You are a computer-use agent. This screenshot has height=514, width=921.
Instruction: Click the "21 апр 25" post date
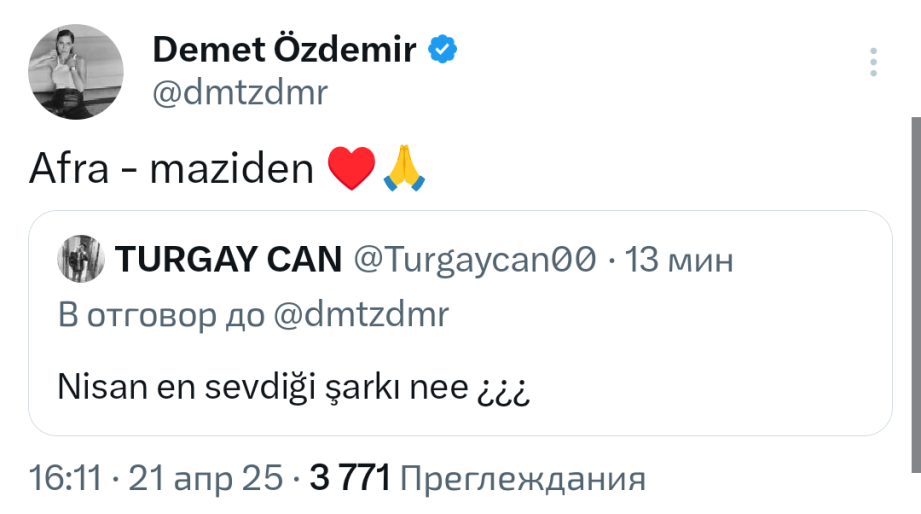(205, 478)
